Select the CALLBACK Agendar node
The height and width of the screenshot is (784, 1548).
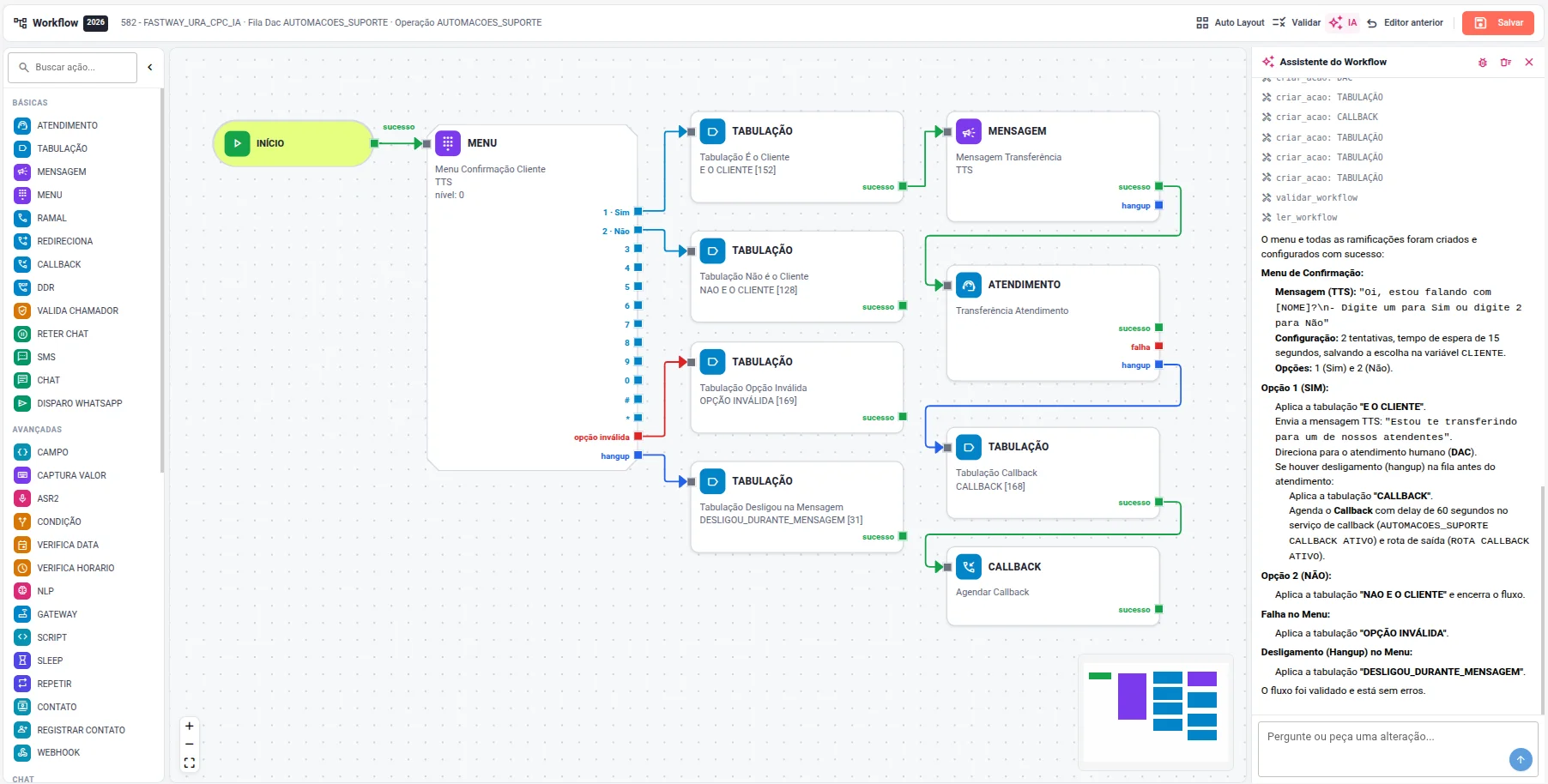coord(1053,587)
